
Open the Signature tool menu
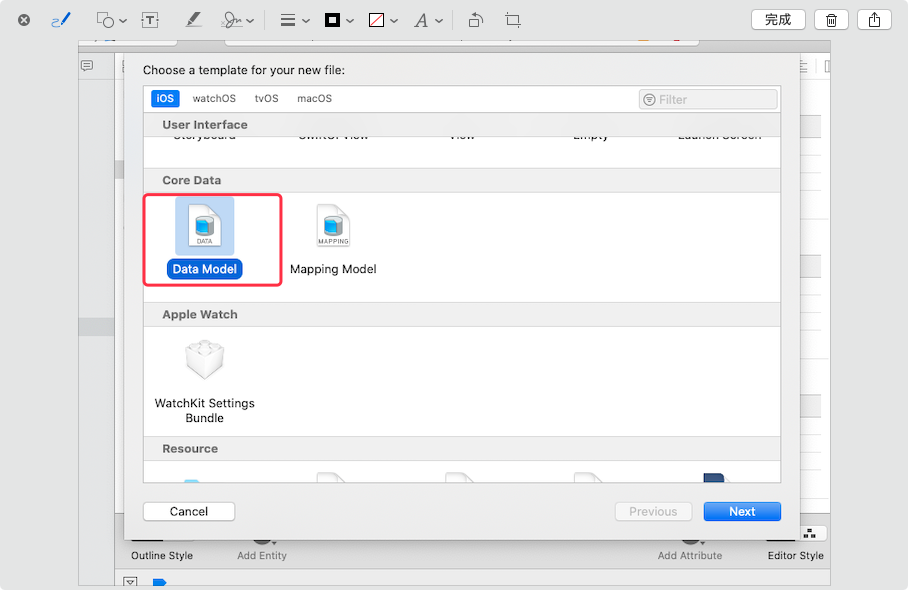tap(237, 20)
